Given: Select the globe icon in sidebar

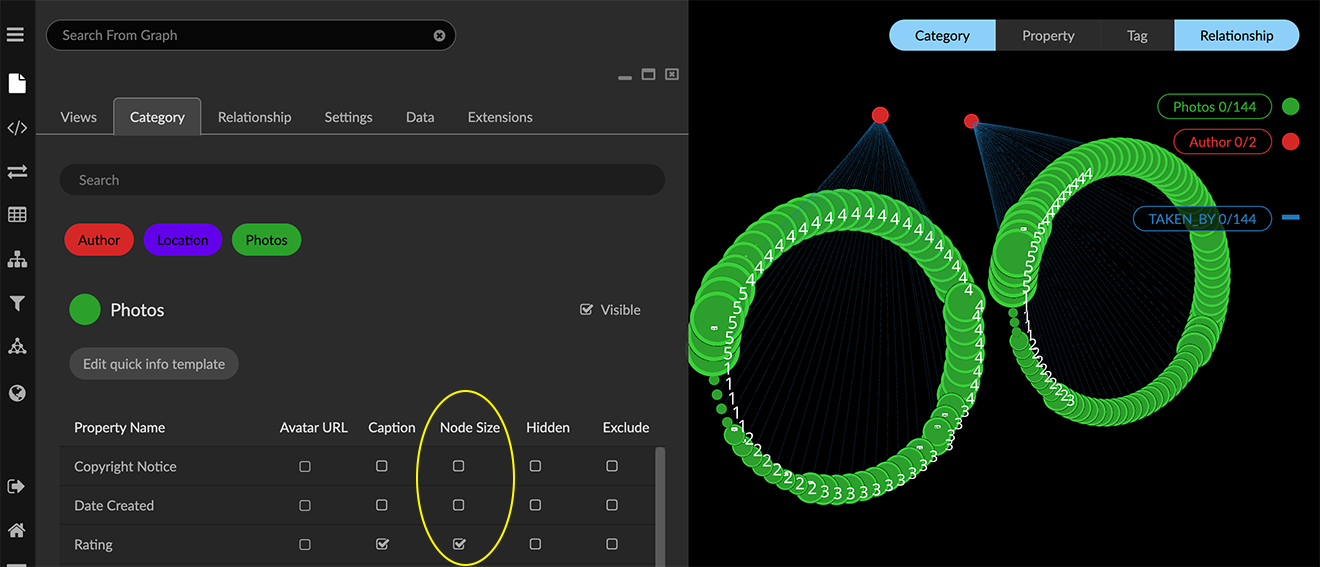Looking at the screenshot, I should (17, 393).
